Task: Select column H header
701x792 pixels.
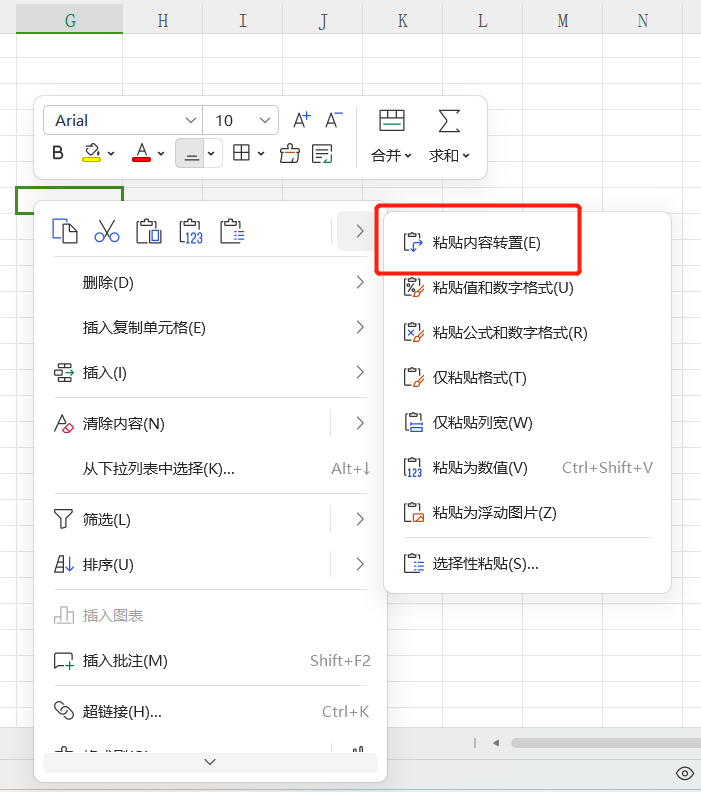Action: [163, 20]
